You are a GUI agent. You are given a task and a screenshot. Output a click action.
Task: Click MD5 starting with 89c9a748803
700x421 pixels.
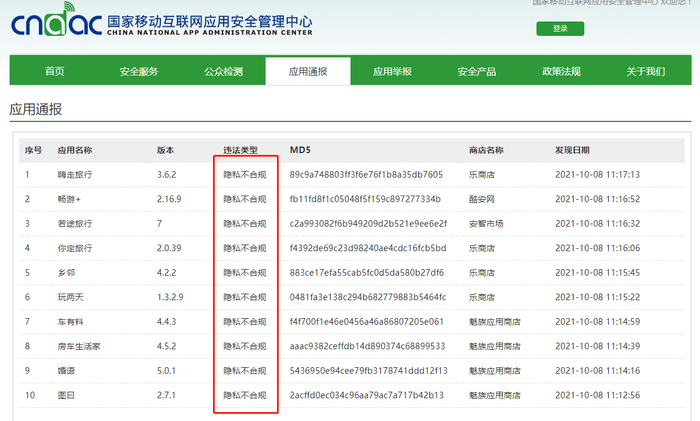click(366, 175)
